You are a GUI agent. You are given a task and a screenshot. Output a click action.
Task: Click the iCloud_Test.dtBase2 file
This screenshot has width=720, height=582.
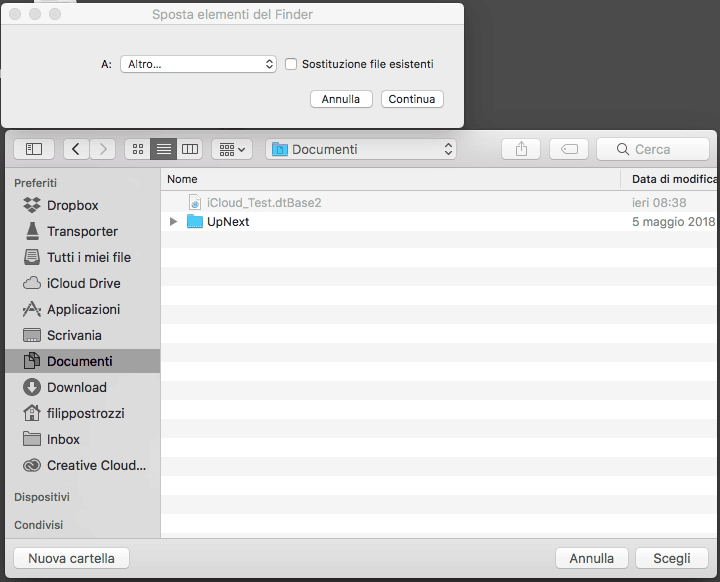(264, 203)
